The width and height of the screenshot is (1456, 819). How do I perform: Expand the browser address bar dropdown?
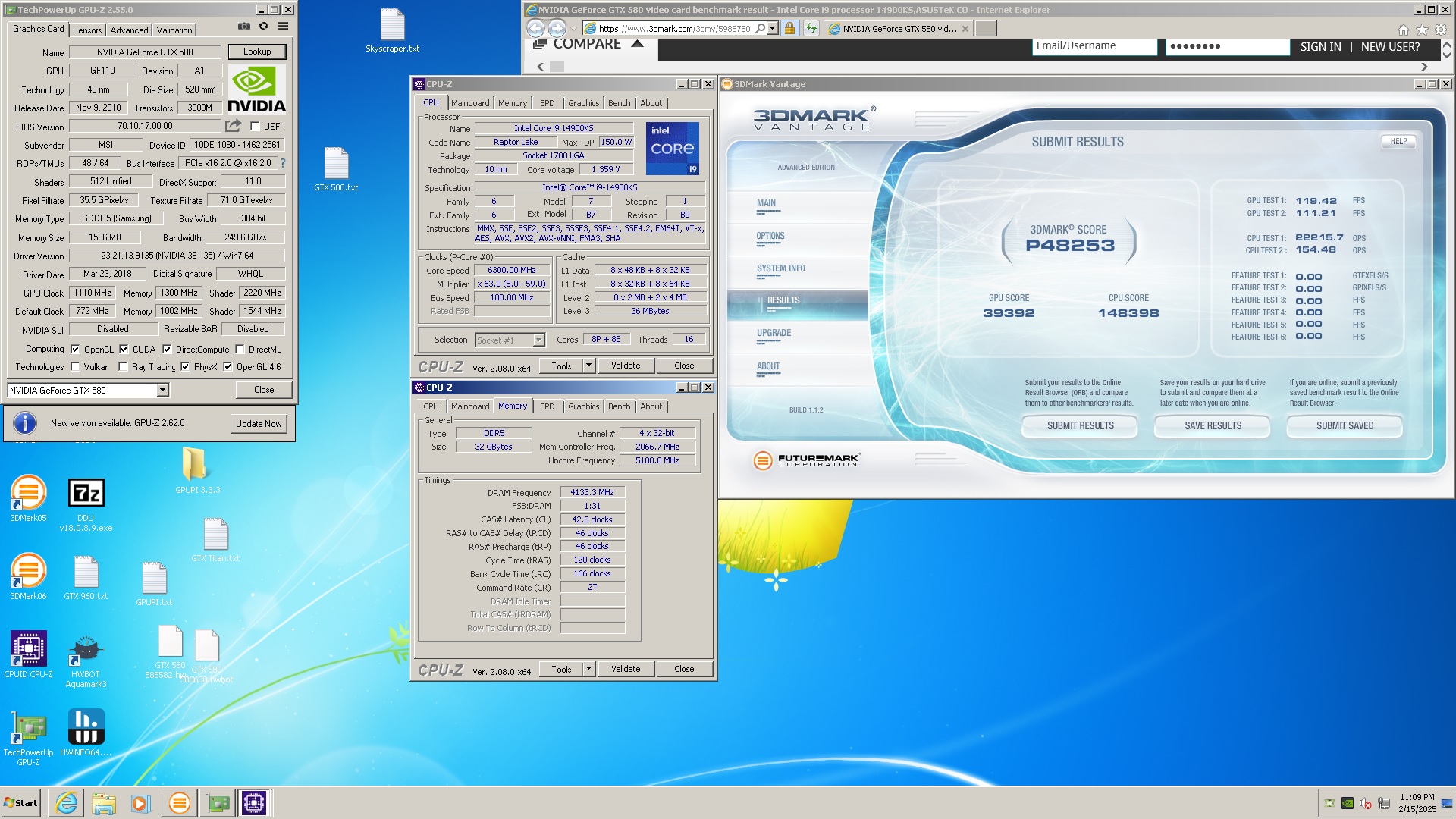[772, 29]
